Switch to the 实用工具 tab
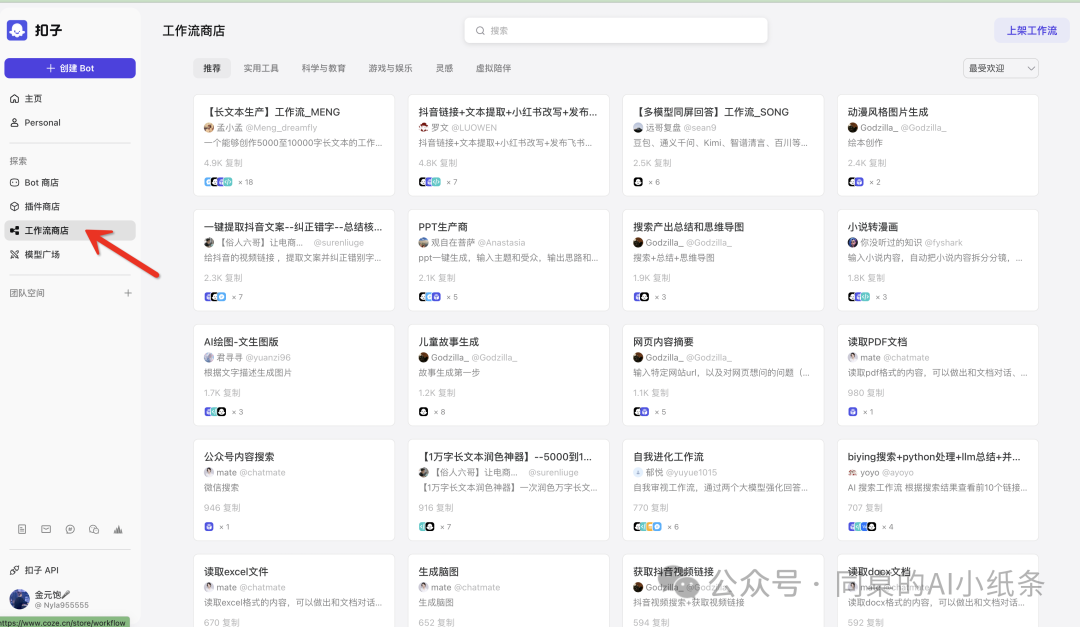The width and height of the screenshot is (1080, 627). point(262,67)
